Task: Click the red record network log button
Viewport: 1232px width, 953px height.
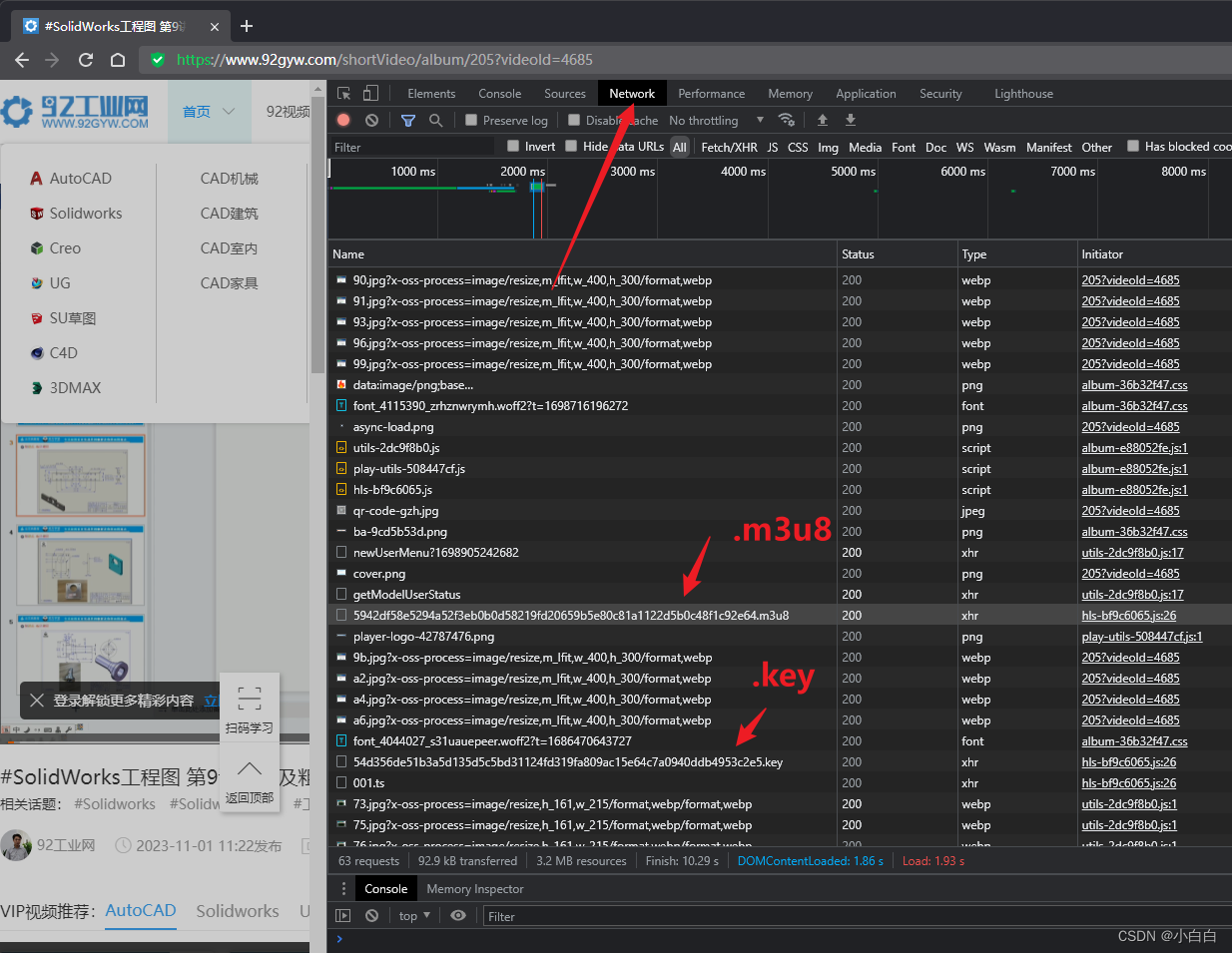Action: coord(343,120)
